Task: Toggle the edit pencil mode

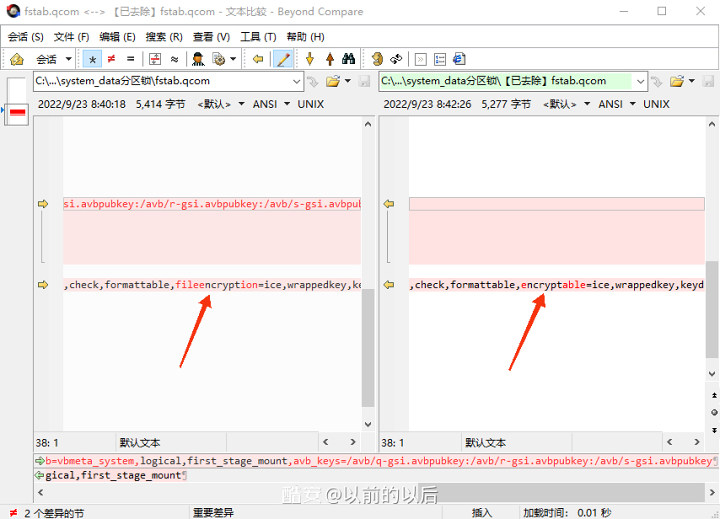Action: 283,59
